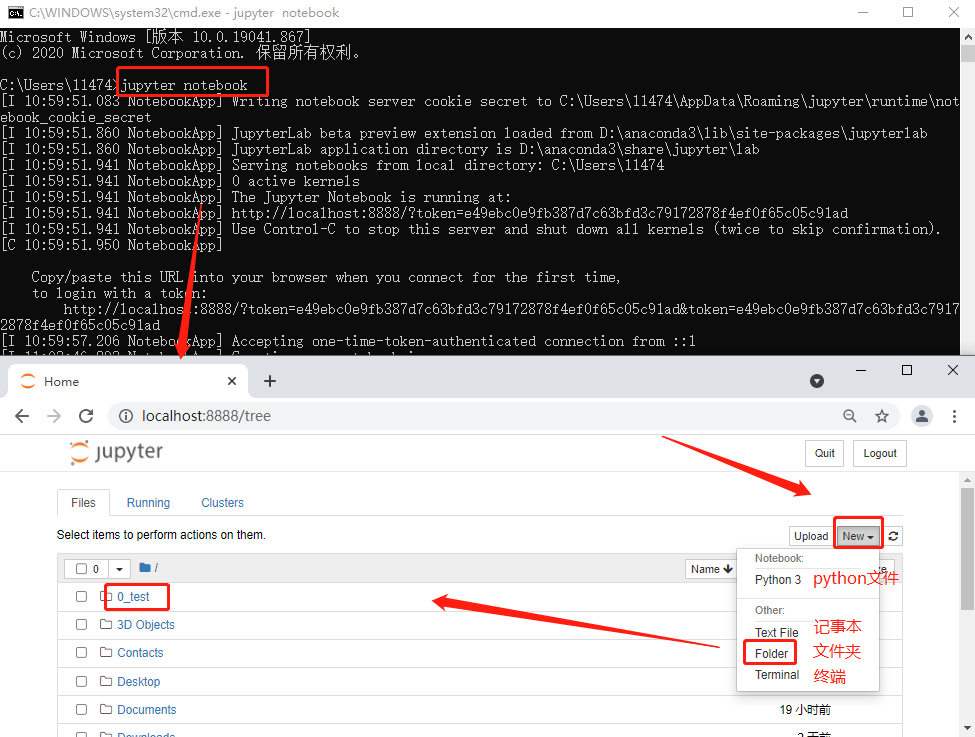Open the 0_test folder
975x737 pixels.
tap(133, 596)
